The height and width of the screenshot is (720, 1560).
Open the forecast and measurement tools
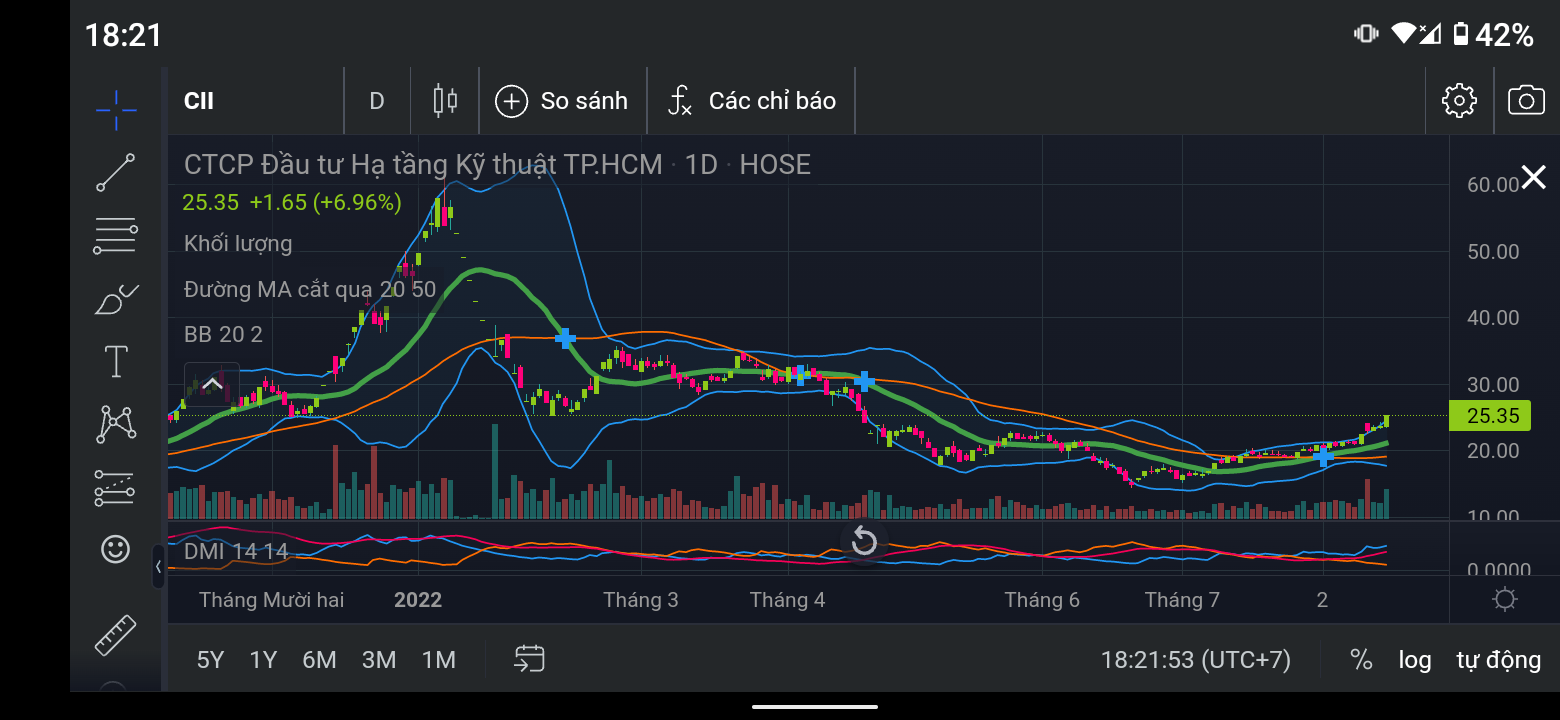click(x=116, y=487)
